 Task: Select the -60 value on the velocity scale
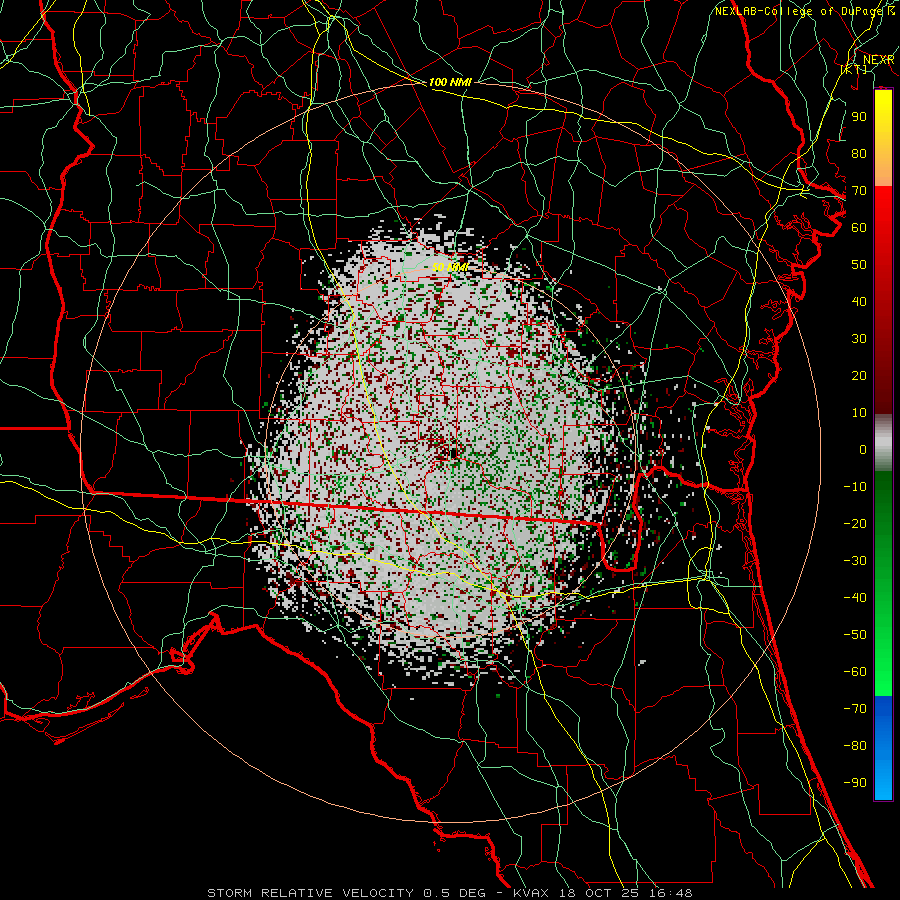(x=855, y=672)
